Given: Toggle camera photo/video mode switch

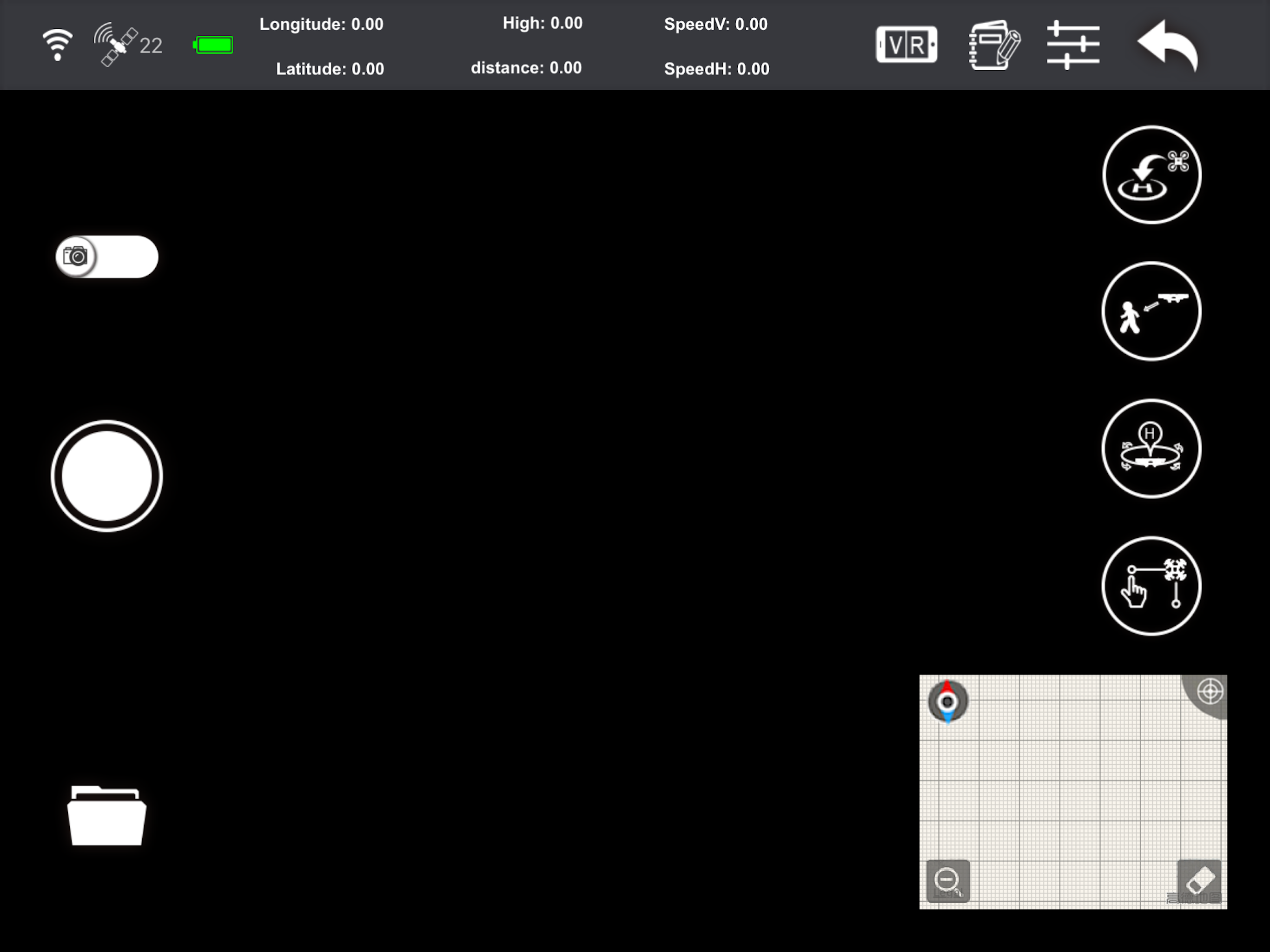Looking at the screenshot, I should coord(107,257).
